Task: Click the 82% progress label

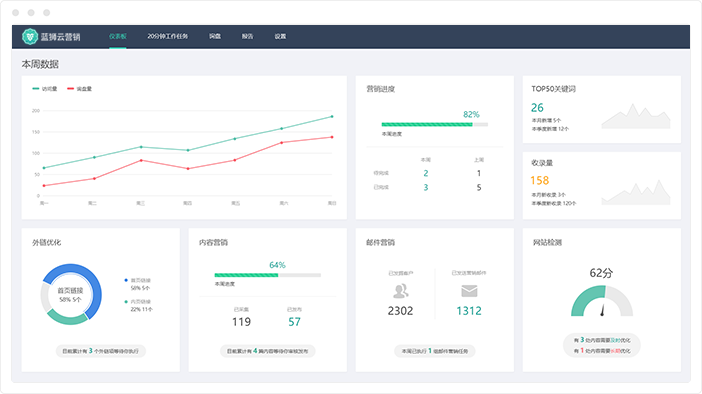Action: (x=471, y=114)
